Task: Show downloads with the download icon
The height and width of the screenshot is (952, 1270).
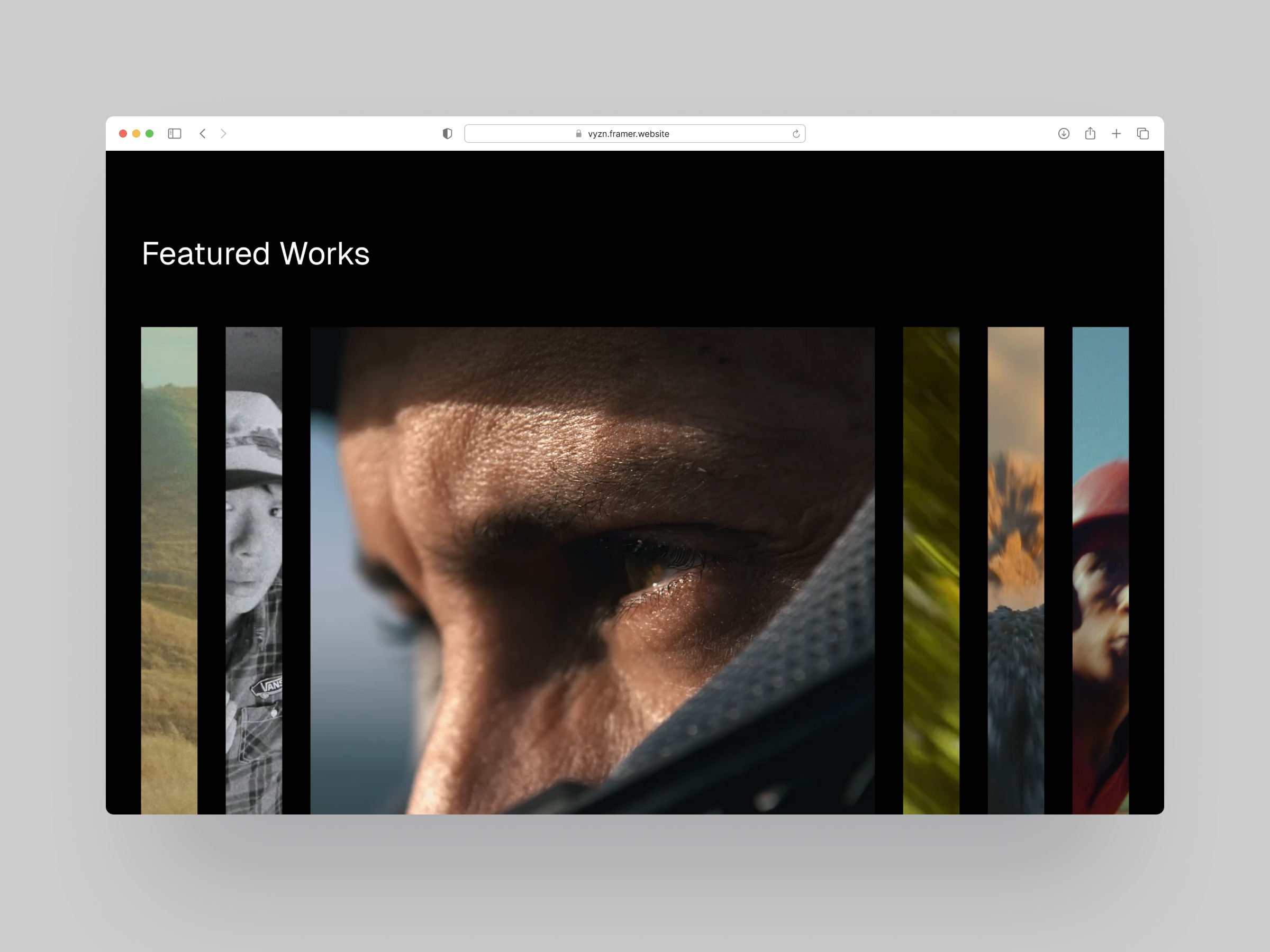Action: click(1063, 134)
